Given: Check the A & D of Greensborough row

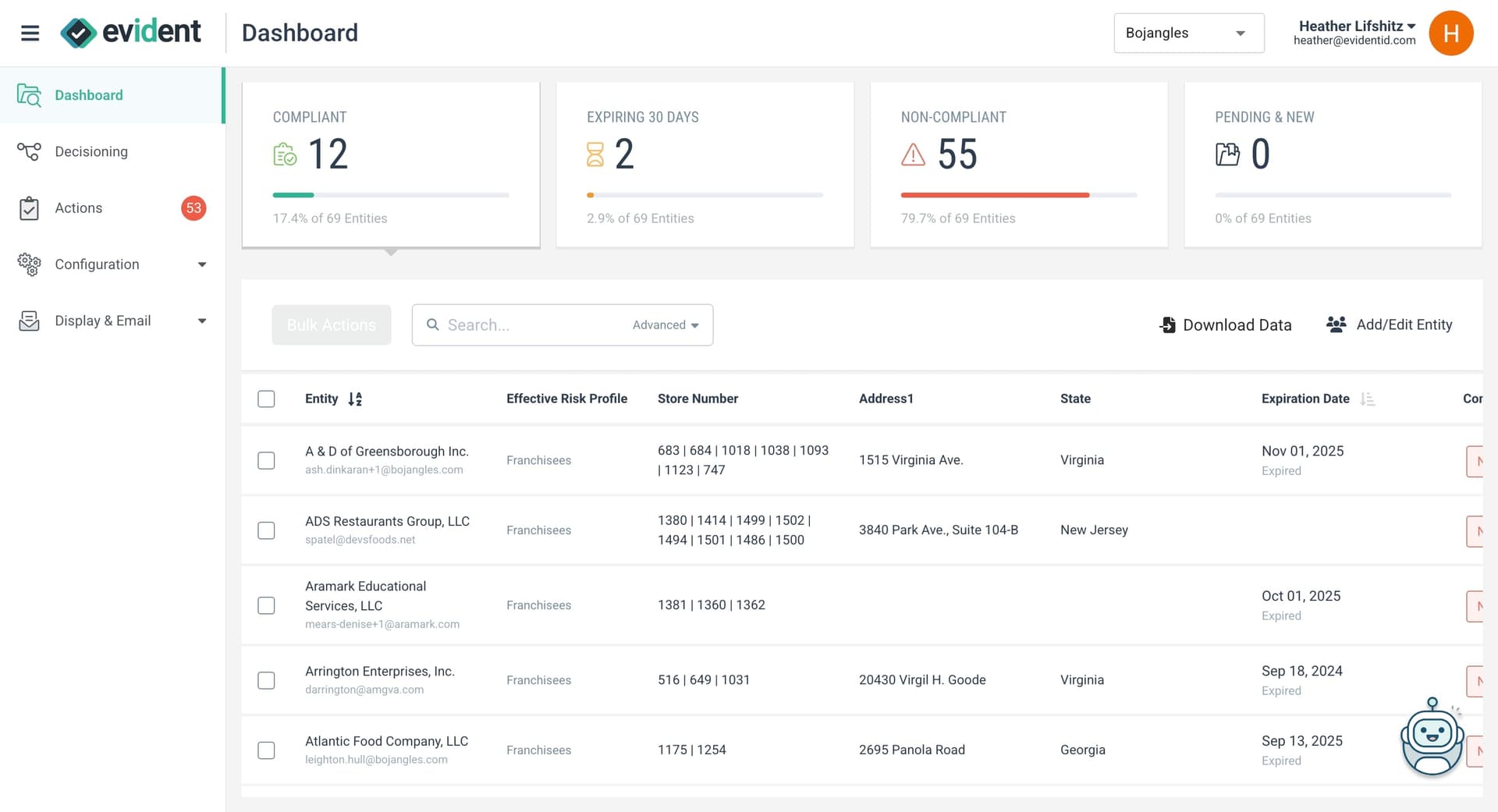Looking at the screenshot, I should 266,460.
